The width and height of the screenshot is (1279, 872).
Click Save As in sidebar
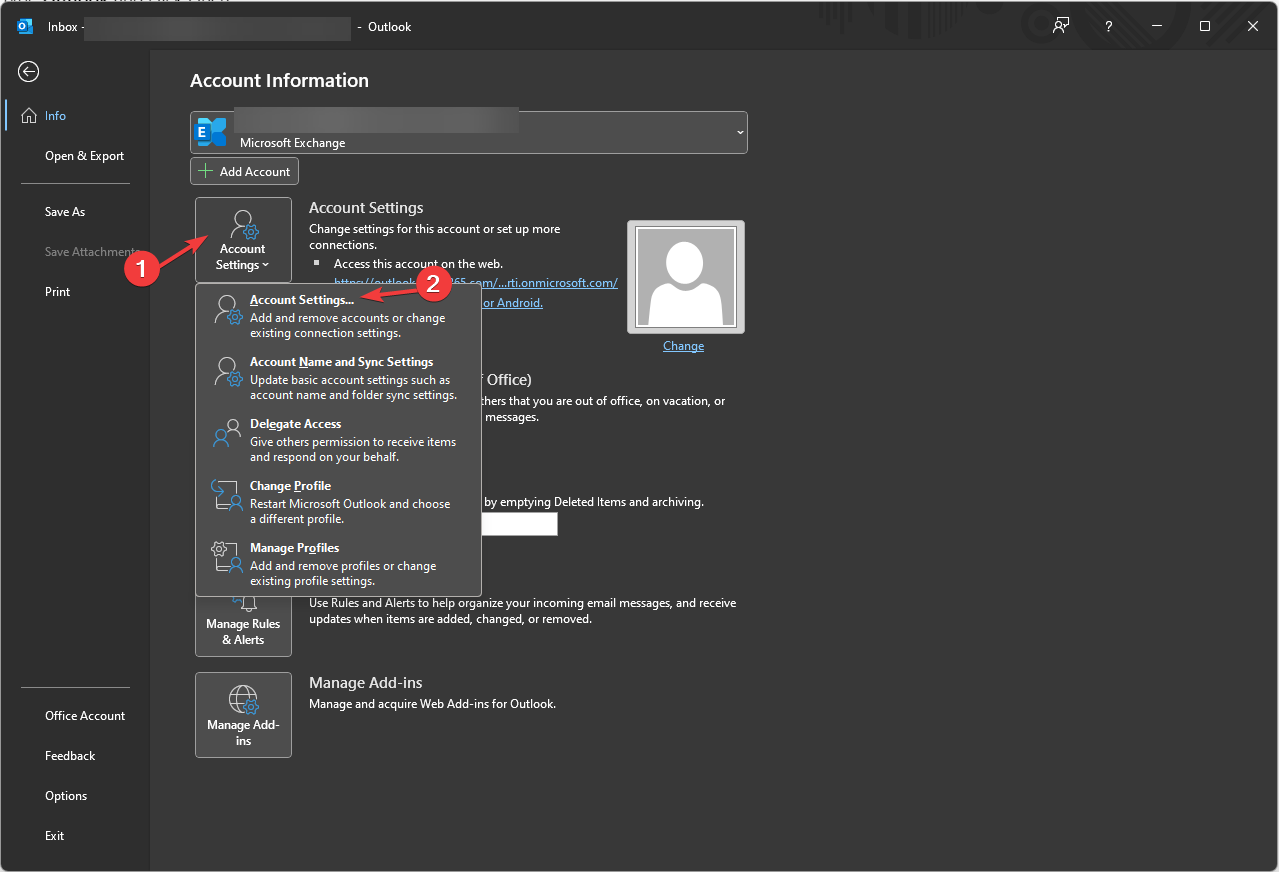click(65, 212)
